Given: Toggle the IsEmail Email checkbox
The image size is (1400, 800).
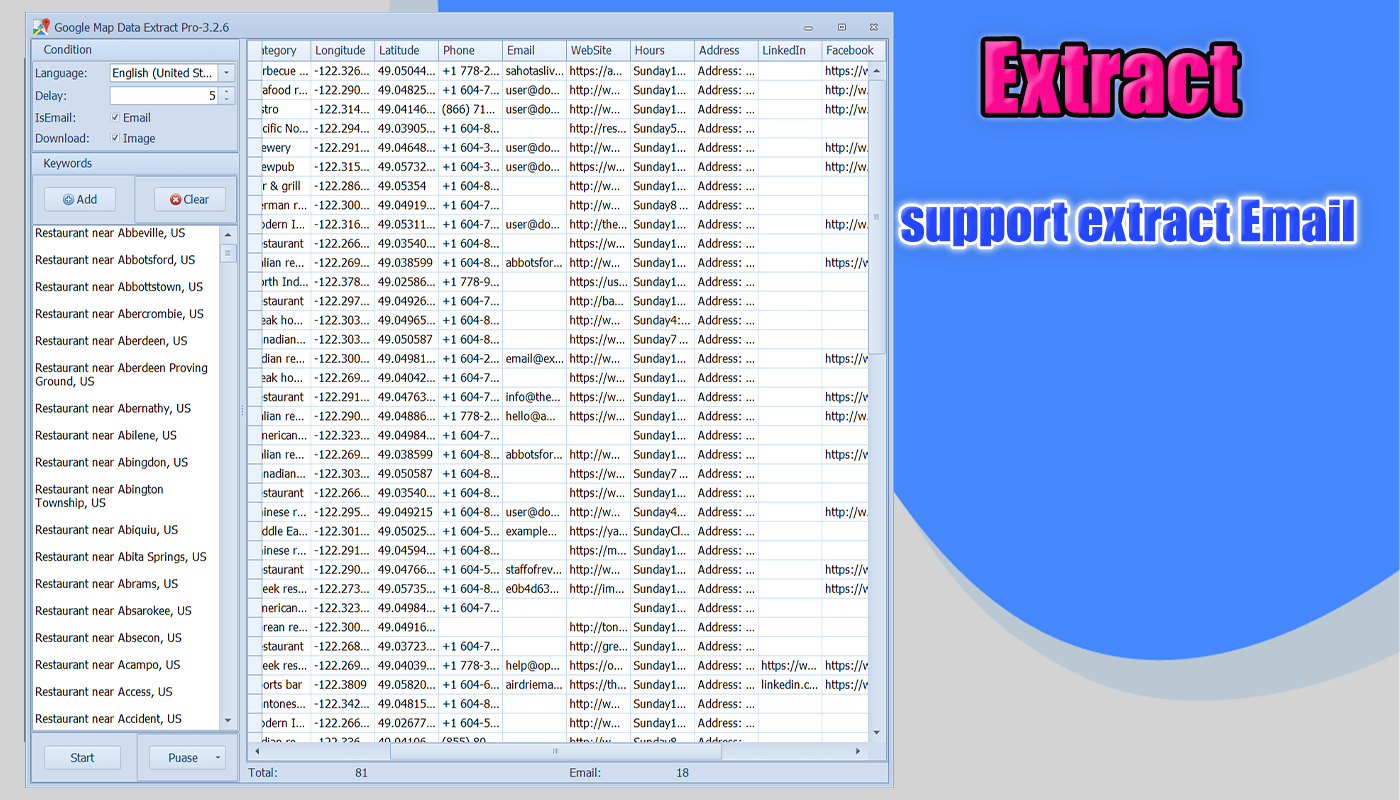Looking at the screenshot, I should click(116, 117).
